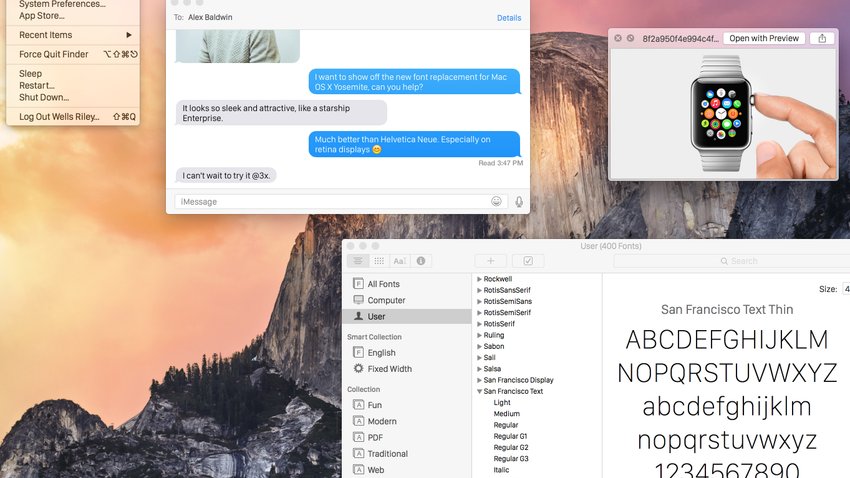Select the Regular G2 font style
Viewport: 850px width, 478px height.
(x=511, y=448)
